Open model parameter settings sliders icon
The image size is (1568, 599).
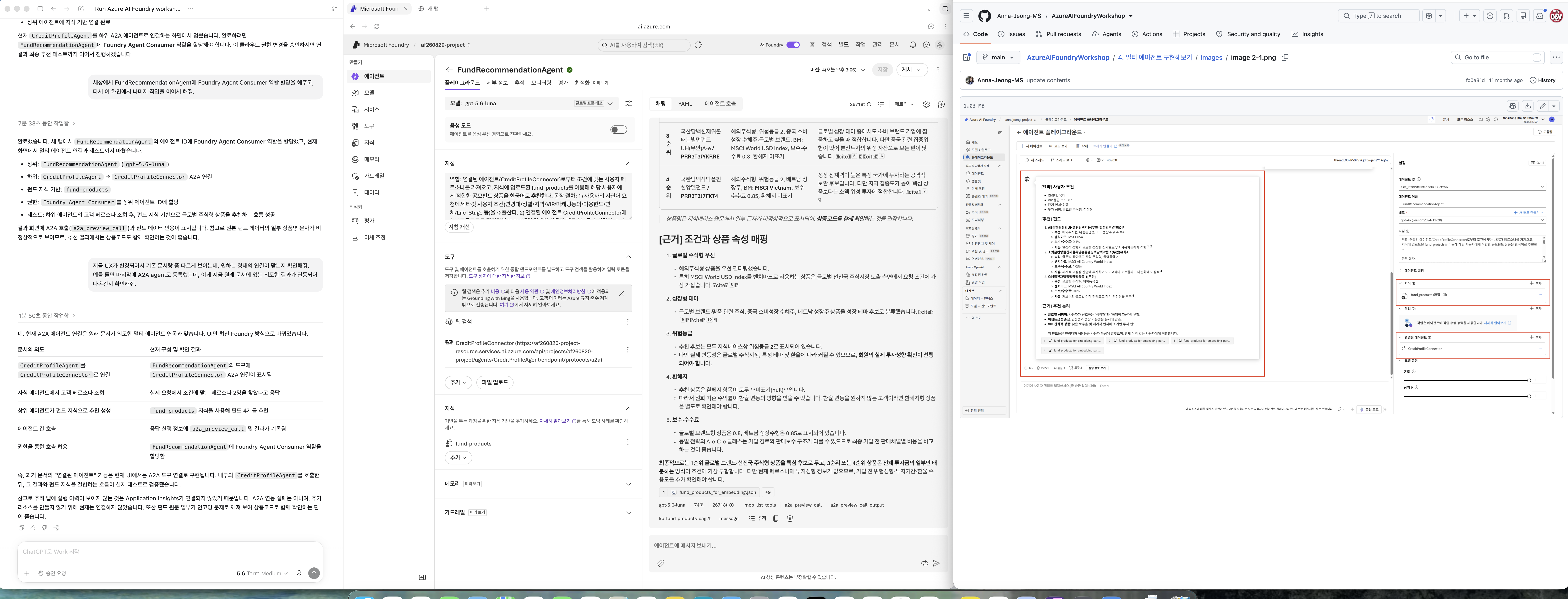click(x=629, y=104)
